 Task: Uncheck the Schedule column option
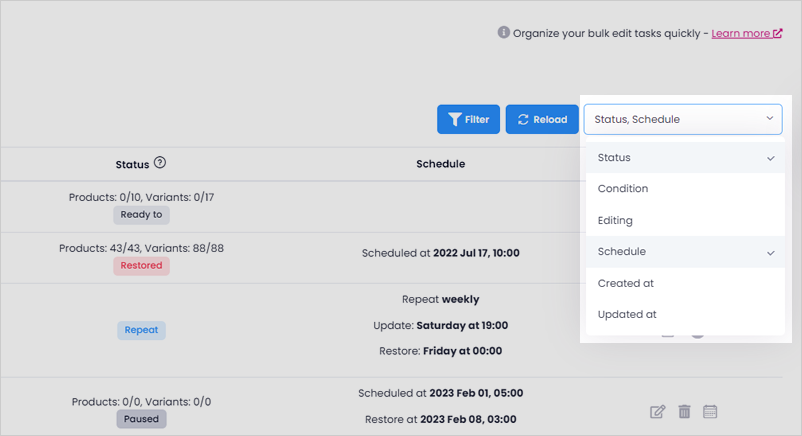tap(685, 252)
